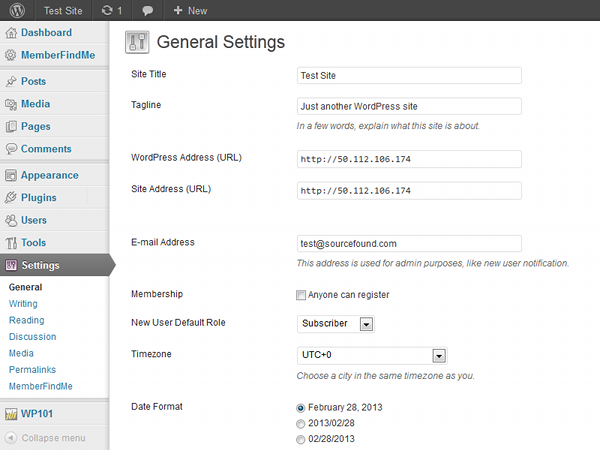Screen dimensions: 600x450
Task: Click the E-mail Address input field
Action: click(x=409, y=243)
